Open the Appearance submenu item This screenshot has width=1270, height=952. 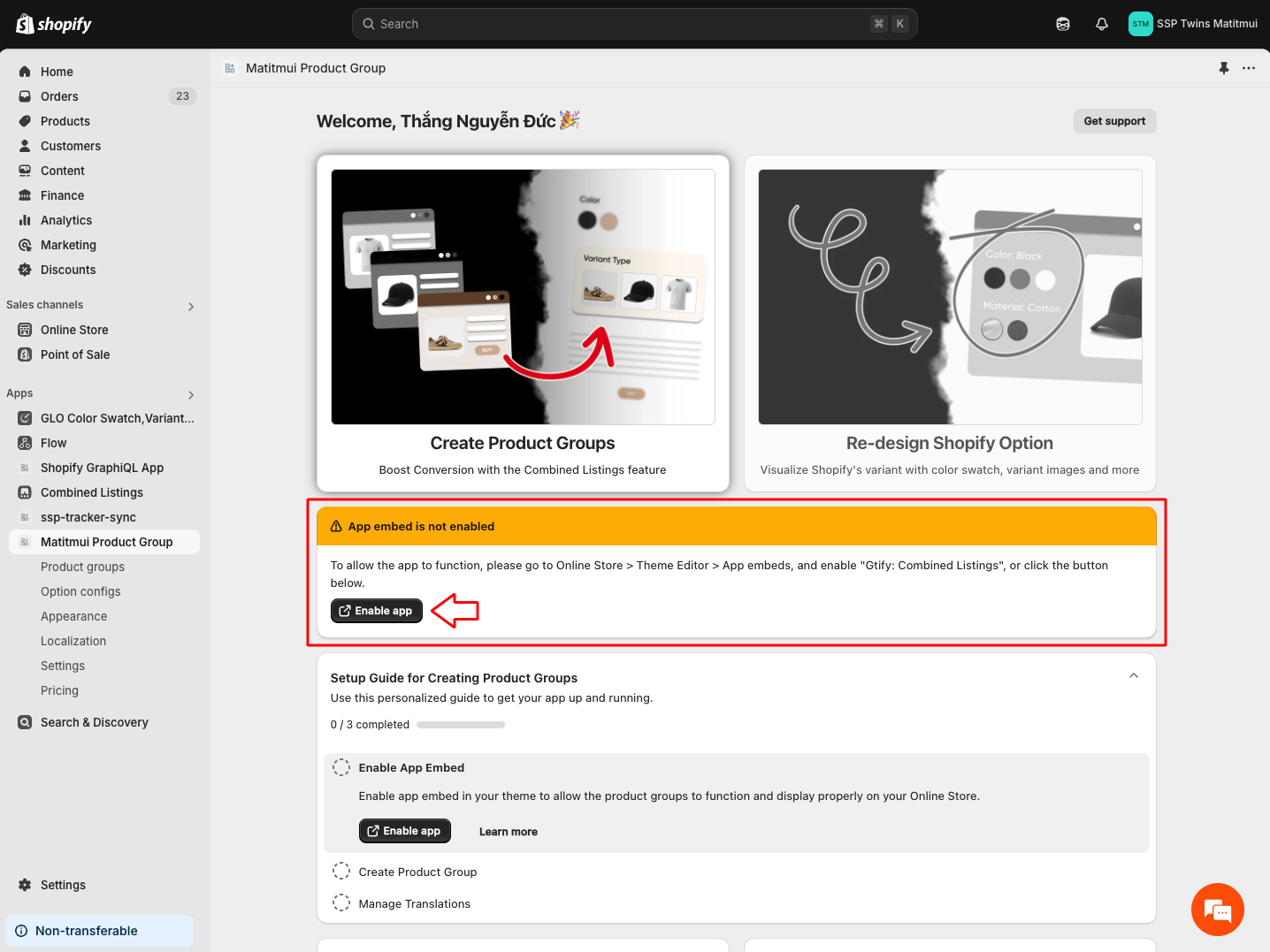click(73, 616)
